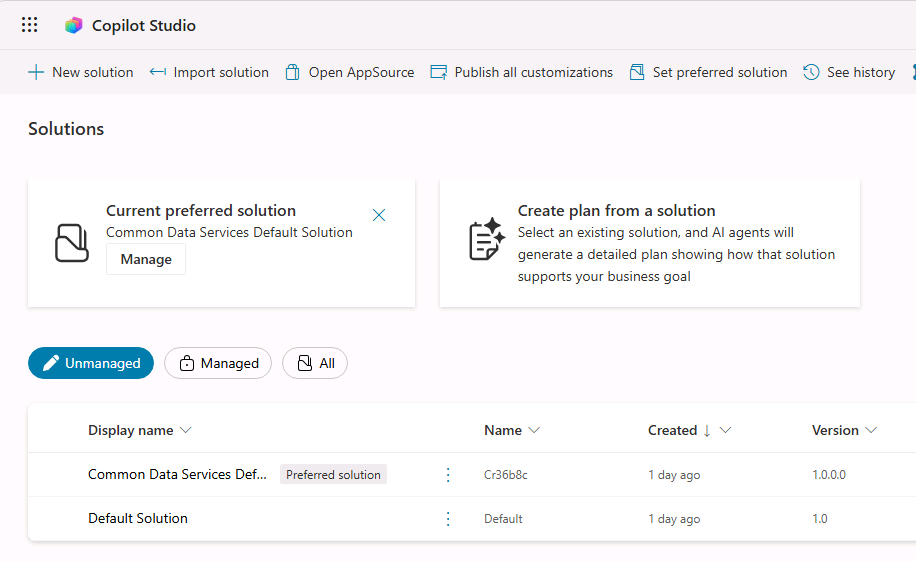Switch to the Managed filter tab
916x562 pixels.
(218, 363)
